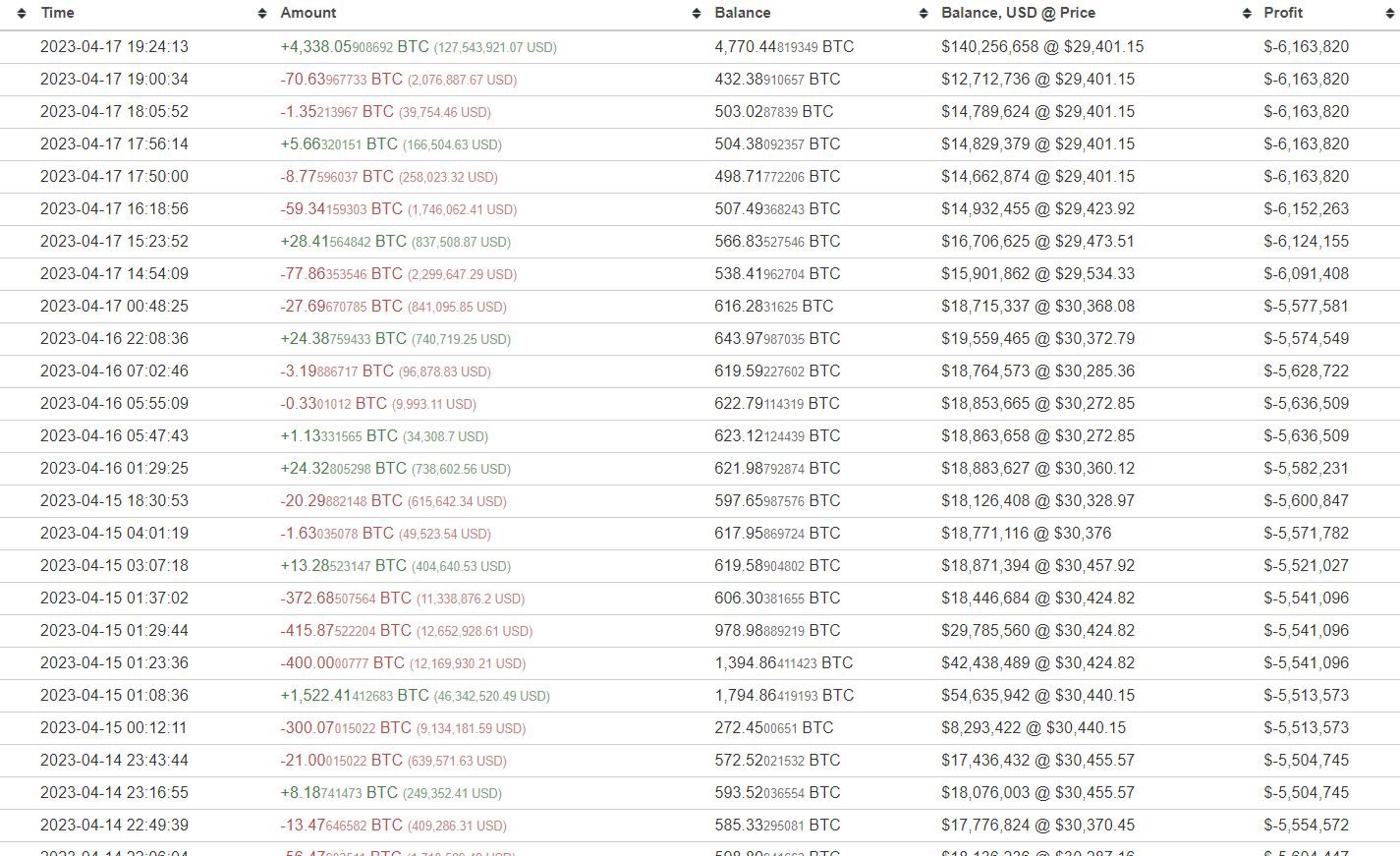1400x856 pixels.
Task: Click the 2023-04-16 22:08:36 timestamp
Action: 114,339
